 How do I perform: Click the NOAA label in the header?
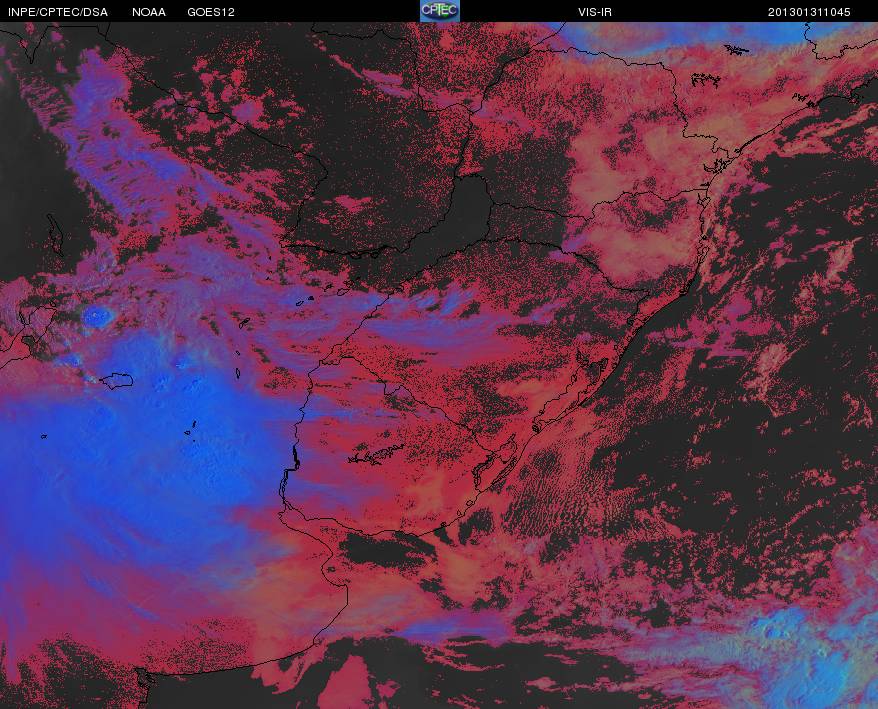coord(149,12)
